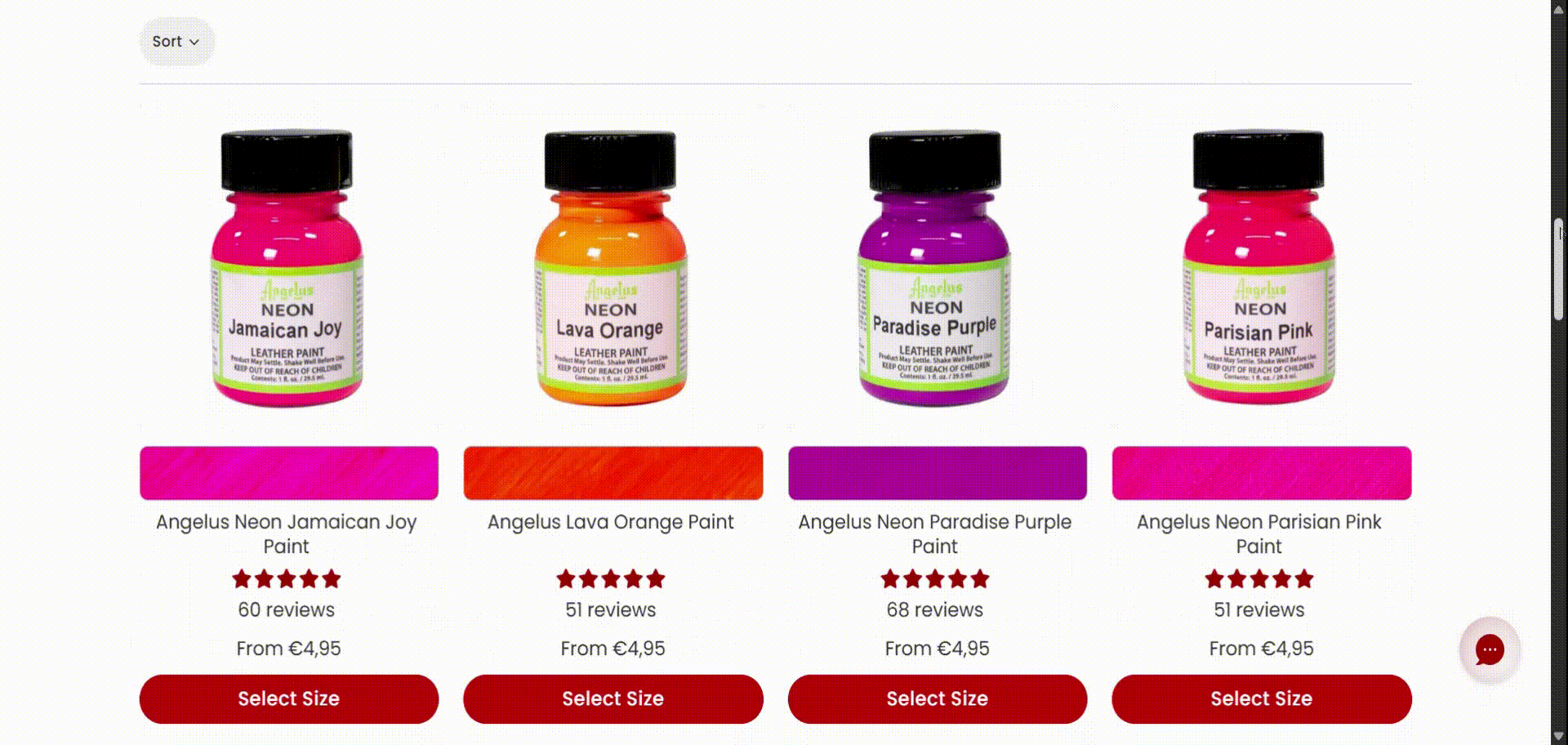Click Neon Jamaican Joy bottle image
The image size is (1568, 745).
click(287, 268)
